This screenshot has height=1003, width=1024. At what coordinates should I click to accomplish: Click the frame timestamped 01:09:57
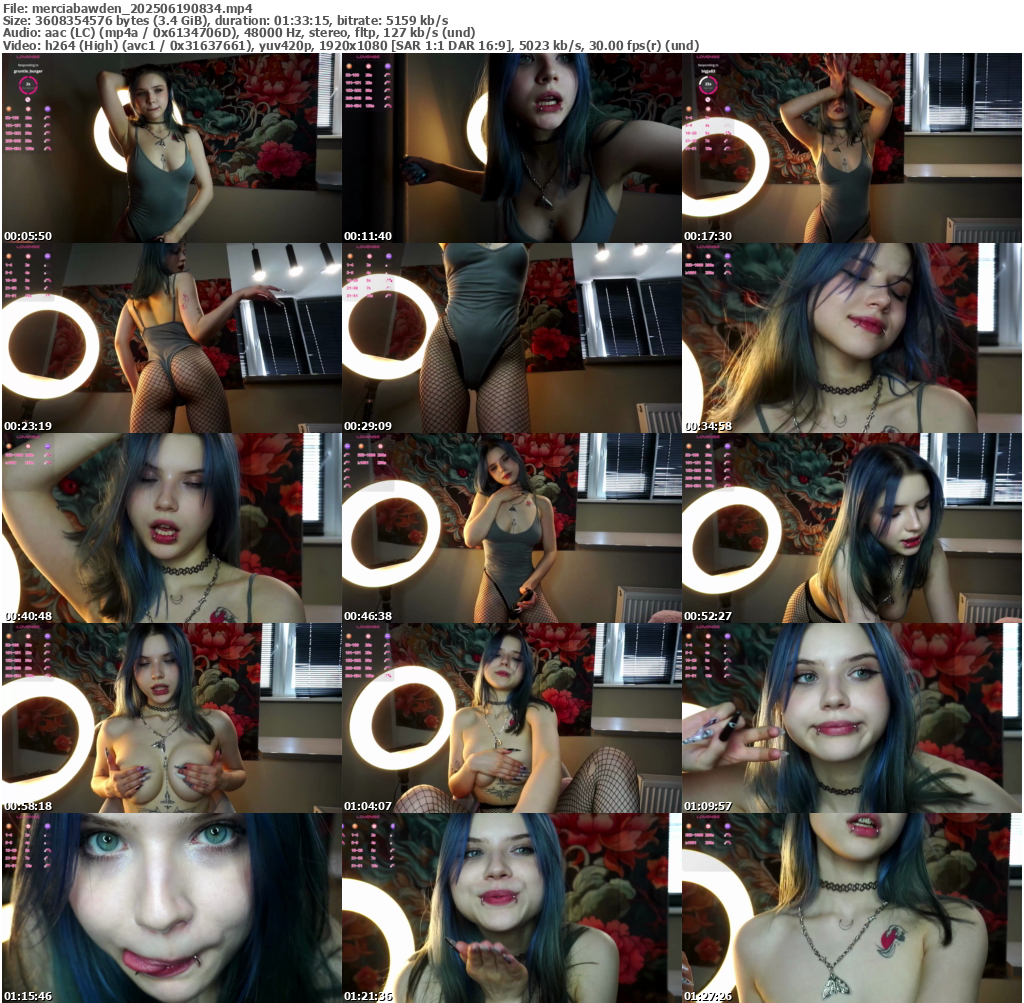[x=851, y=717]
